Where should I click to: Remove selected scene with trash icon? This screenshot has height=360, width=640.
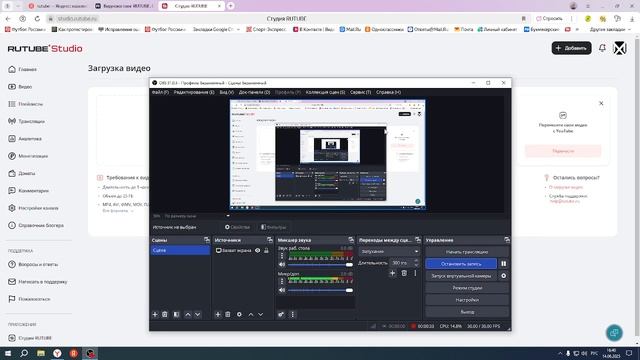tap(165, 314)
